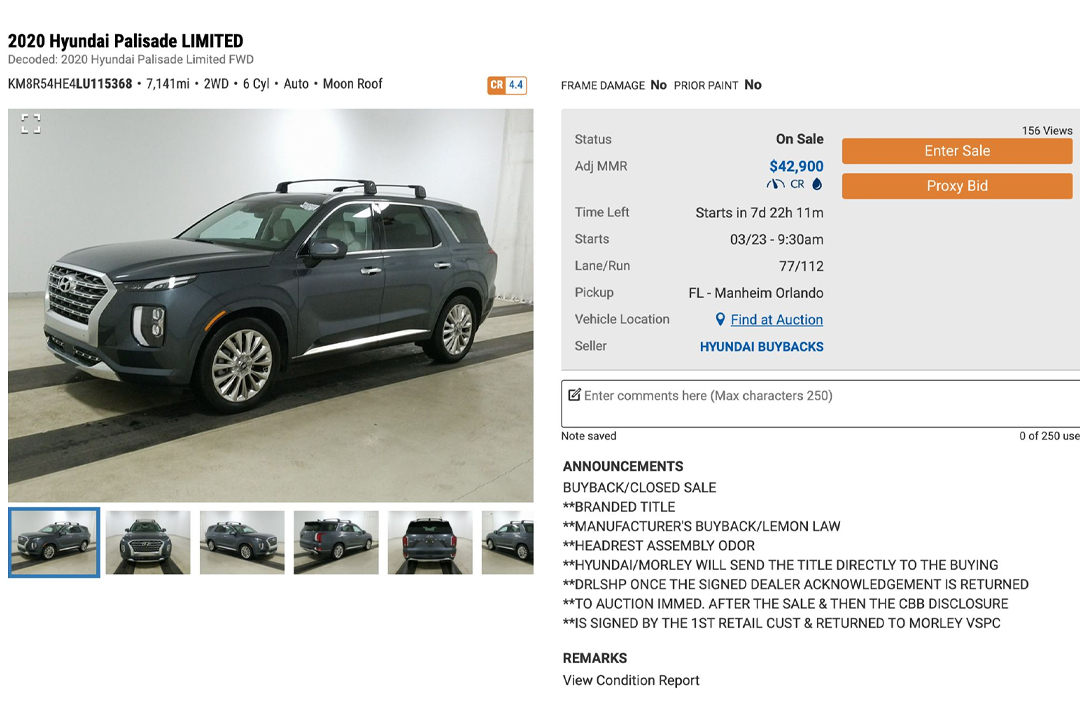The width and height of the screenshot is (1080, 720).
Task: Open the CR 4.4 condition report badge
Action: tap(507, 85)
